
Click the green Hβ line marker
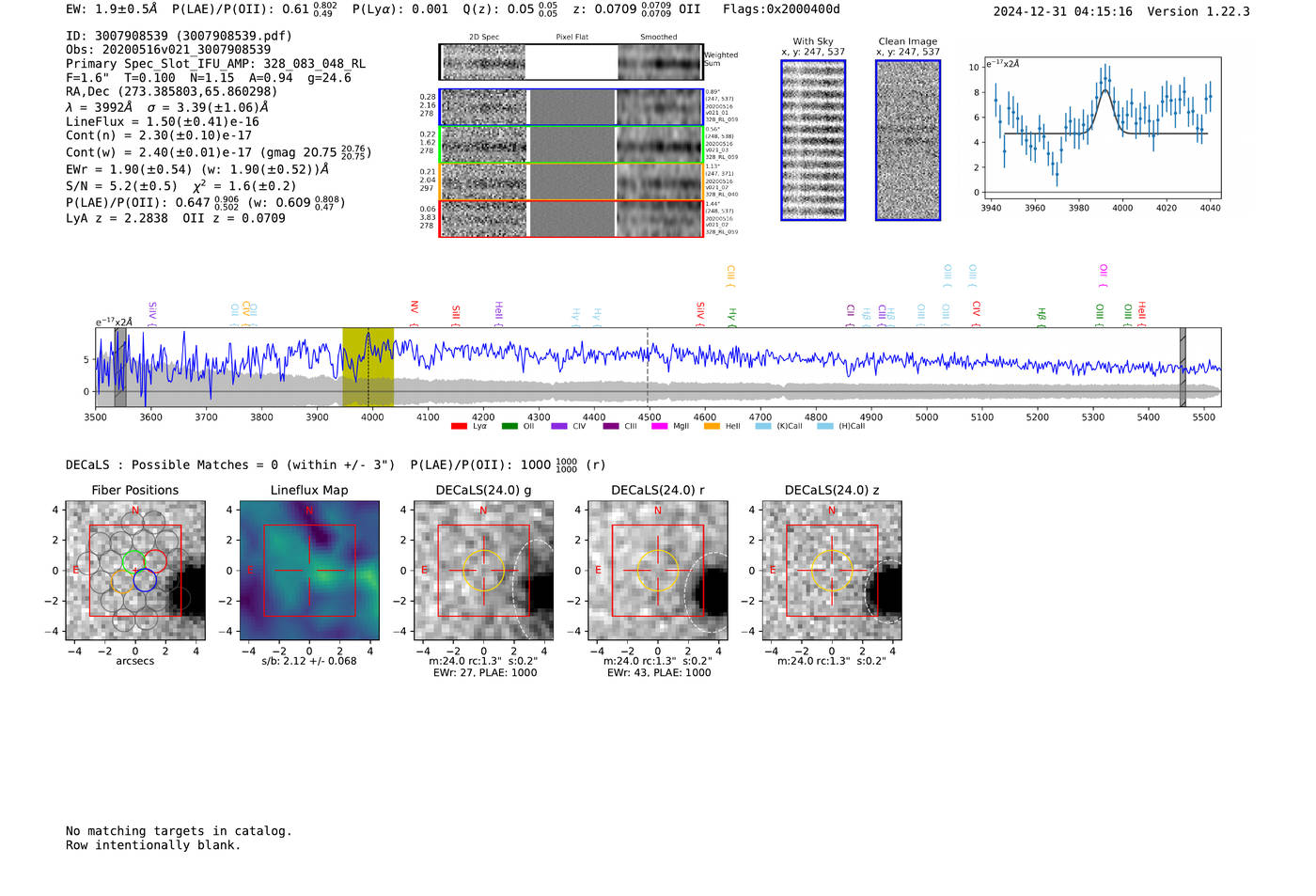(x=1042, y=315)
